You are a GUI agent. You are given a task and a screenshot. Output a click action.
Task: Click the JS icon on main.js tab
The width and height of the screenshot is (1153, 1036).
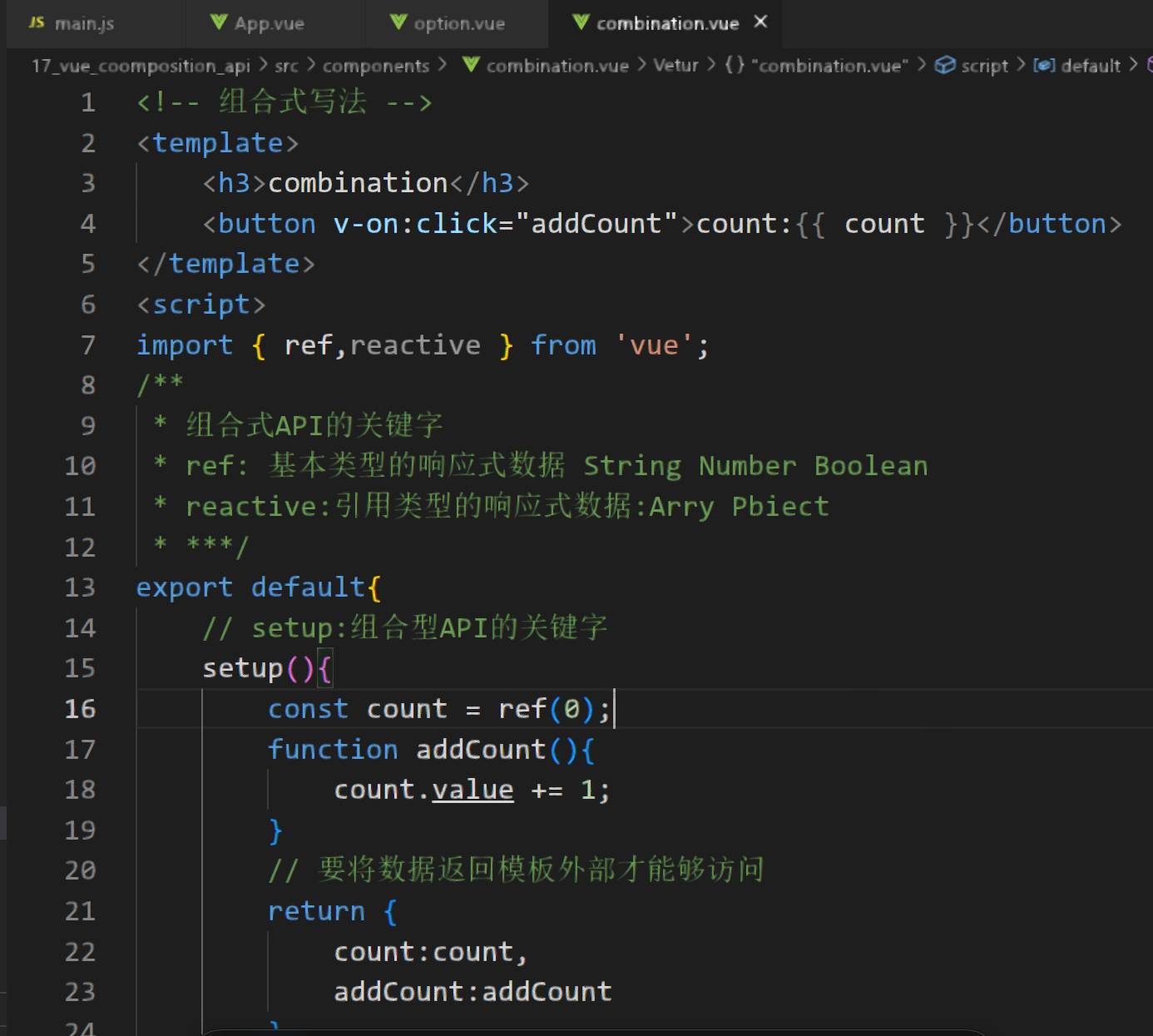(x=37, y=22)
